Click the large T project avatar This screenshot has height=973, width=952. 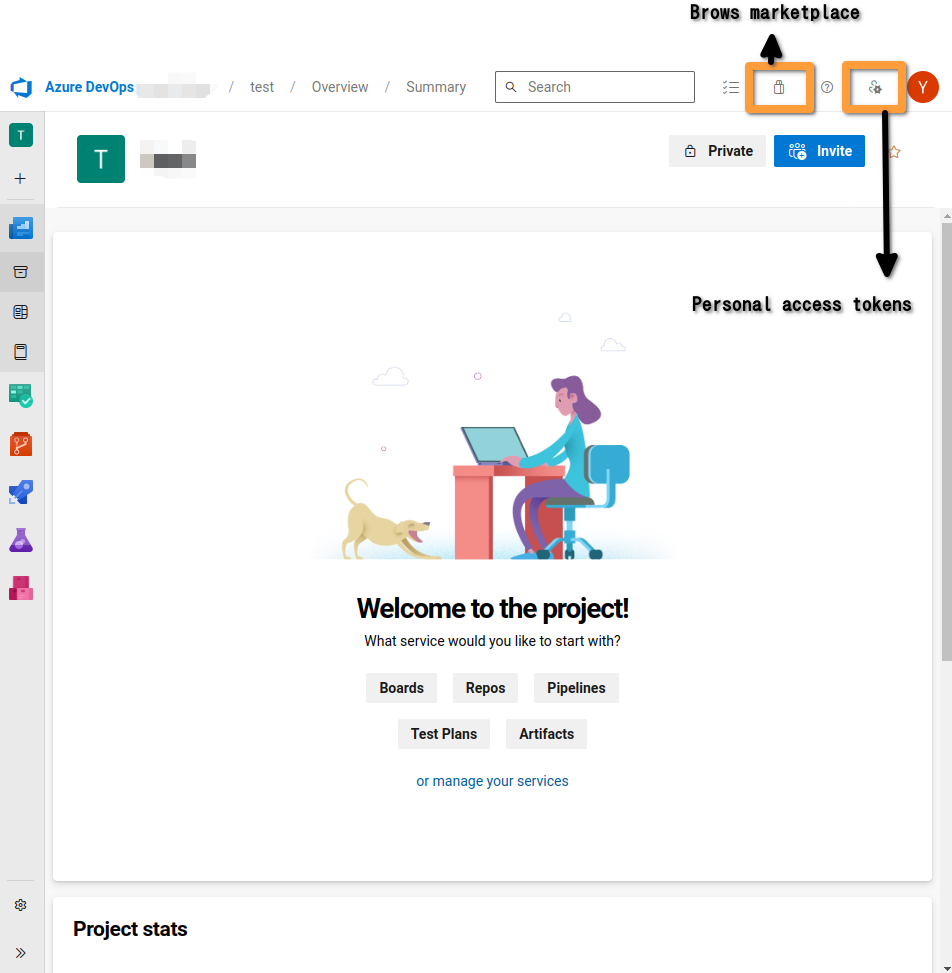click(x=101, y=159)
